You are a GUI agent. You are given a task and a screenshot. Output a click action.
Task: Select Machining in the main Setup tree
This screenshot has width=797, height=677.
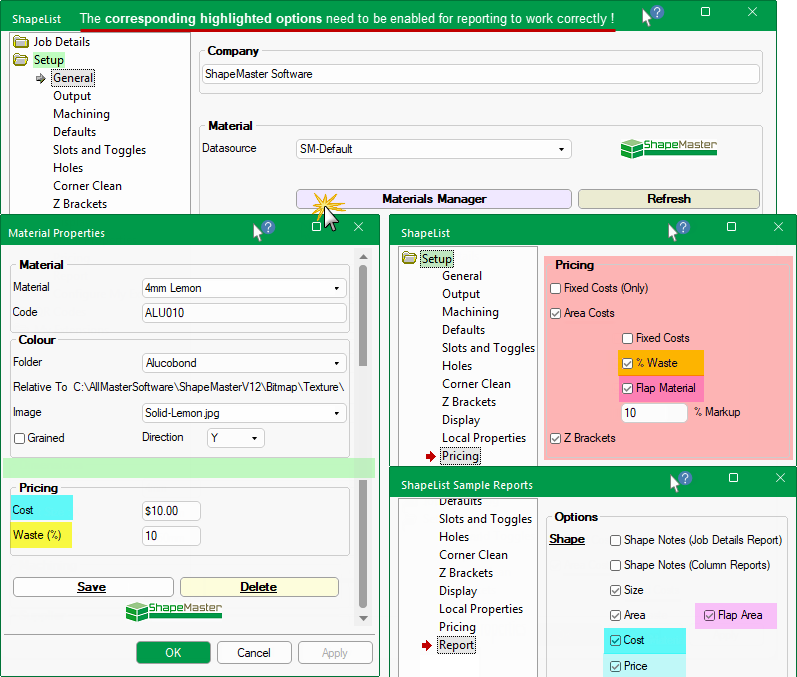click(81, 114)
